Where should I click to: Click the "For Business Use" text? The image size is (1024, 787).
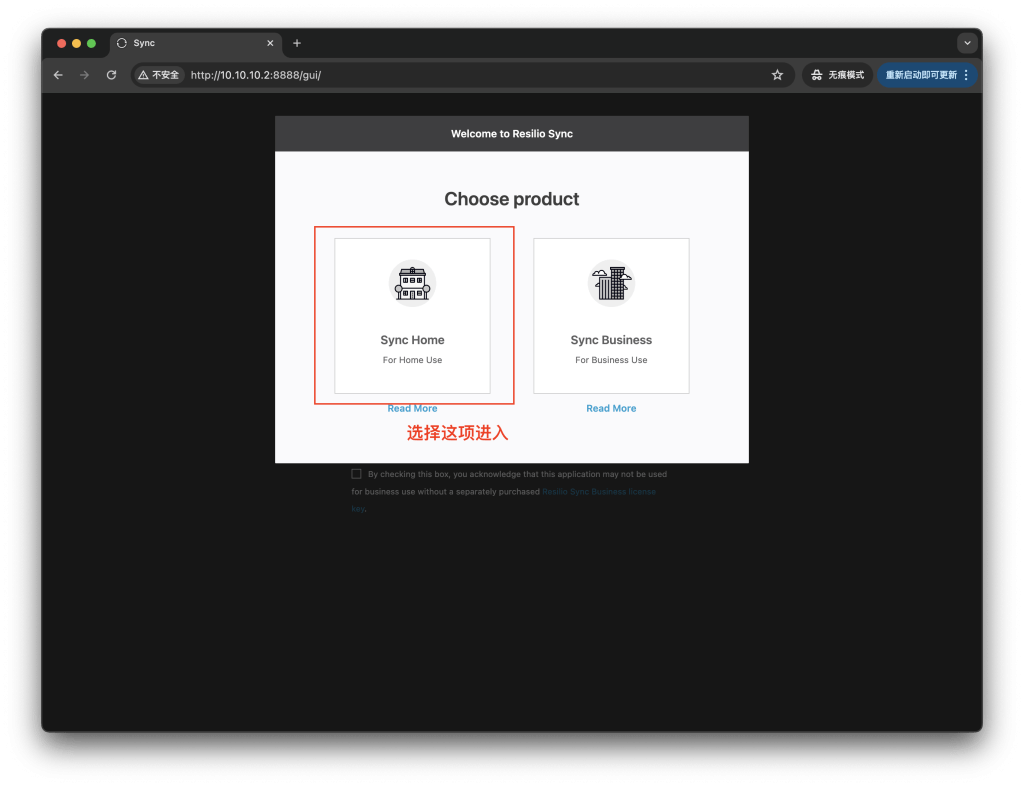pyautogui.click(x=611, y=360)
